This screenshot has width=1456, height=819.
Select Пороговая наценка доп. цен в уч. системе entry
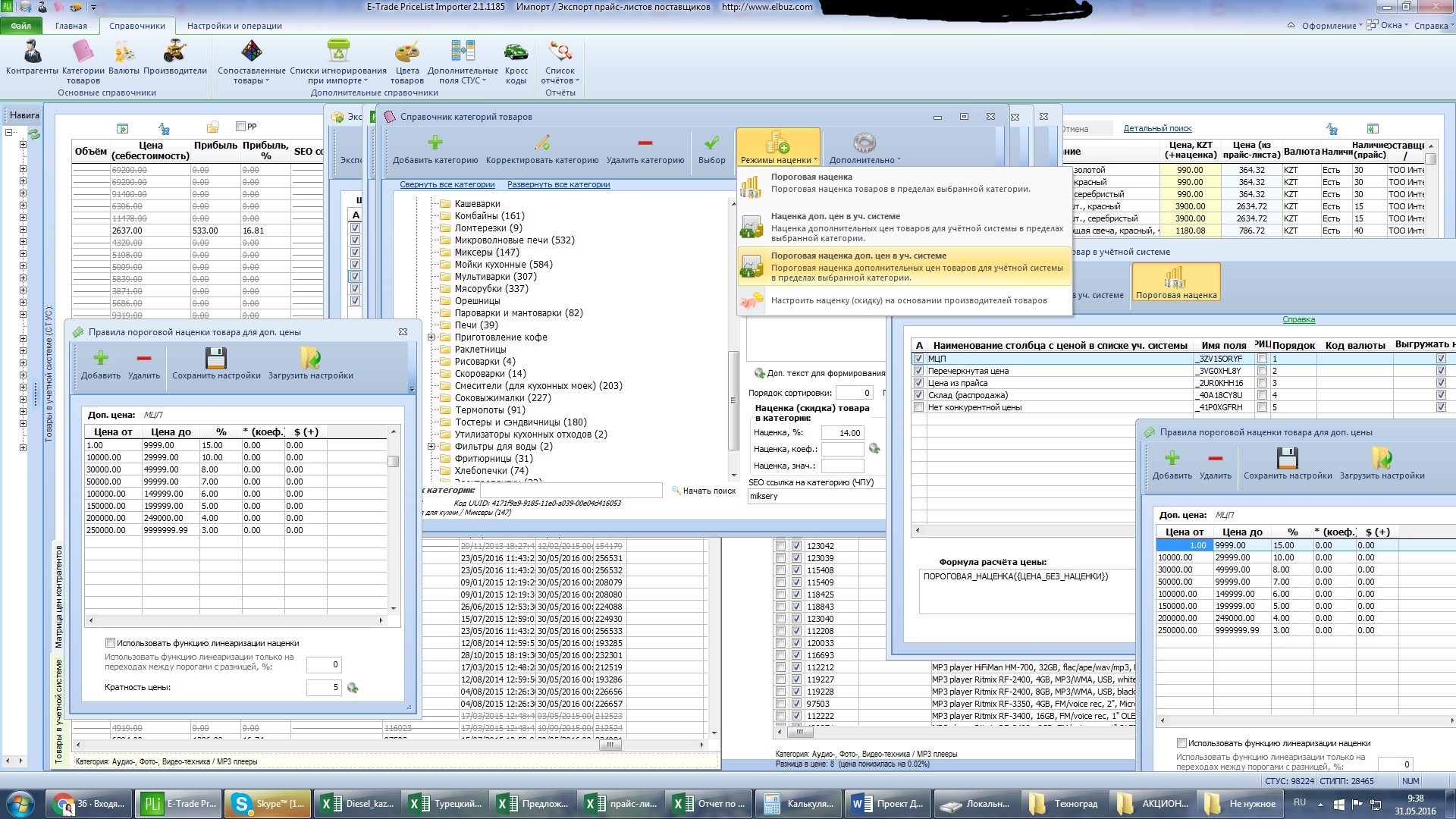click(904, 266)
